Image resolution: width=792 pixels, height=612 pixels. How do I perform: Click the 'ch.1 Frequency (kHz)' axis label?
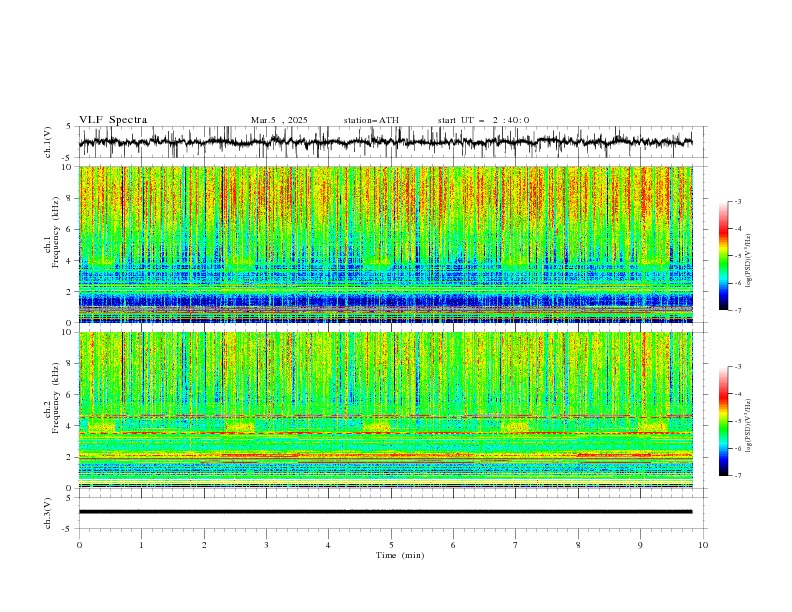(x=52, y=230)
